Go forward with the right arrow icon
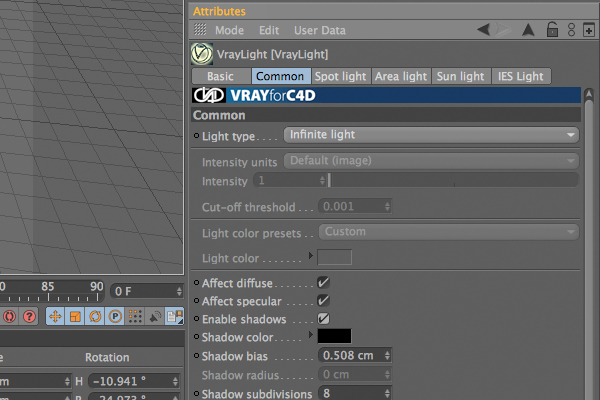Screen dimensions: 600x400 pos(503,29)
